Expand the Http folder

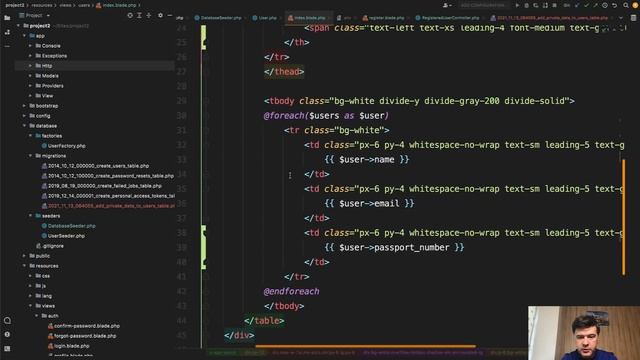pyautogui.click(x=30, y=66)
